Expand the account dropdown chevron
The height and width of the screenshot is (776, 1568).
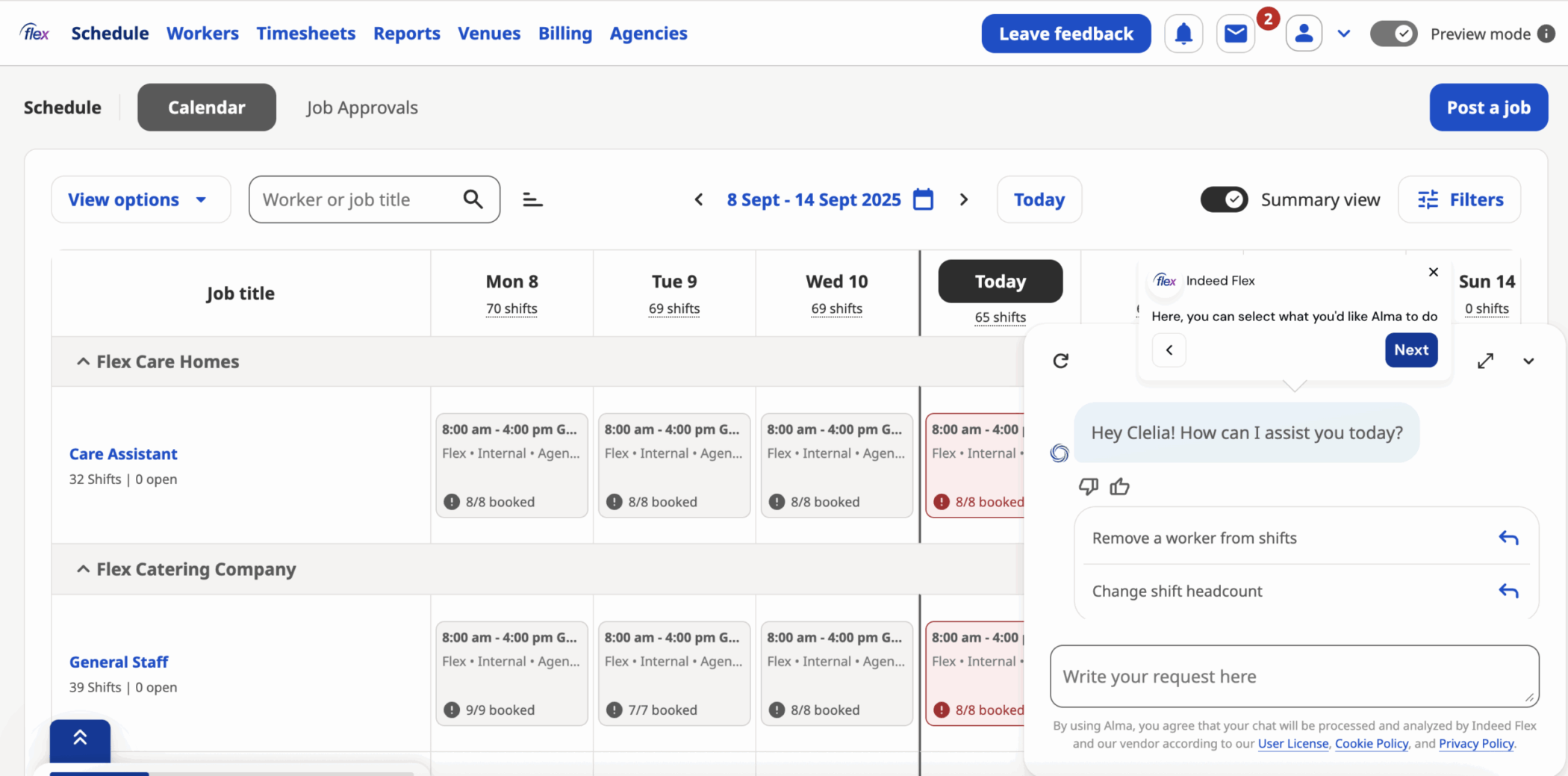(x=1343, y=34)
